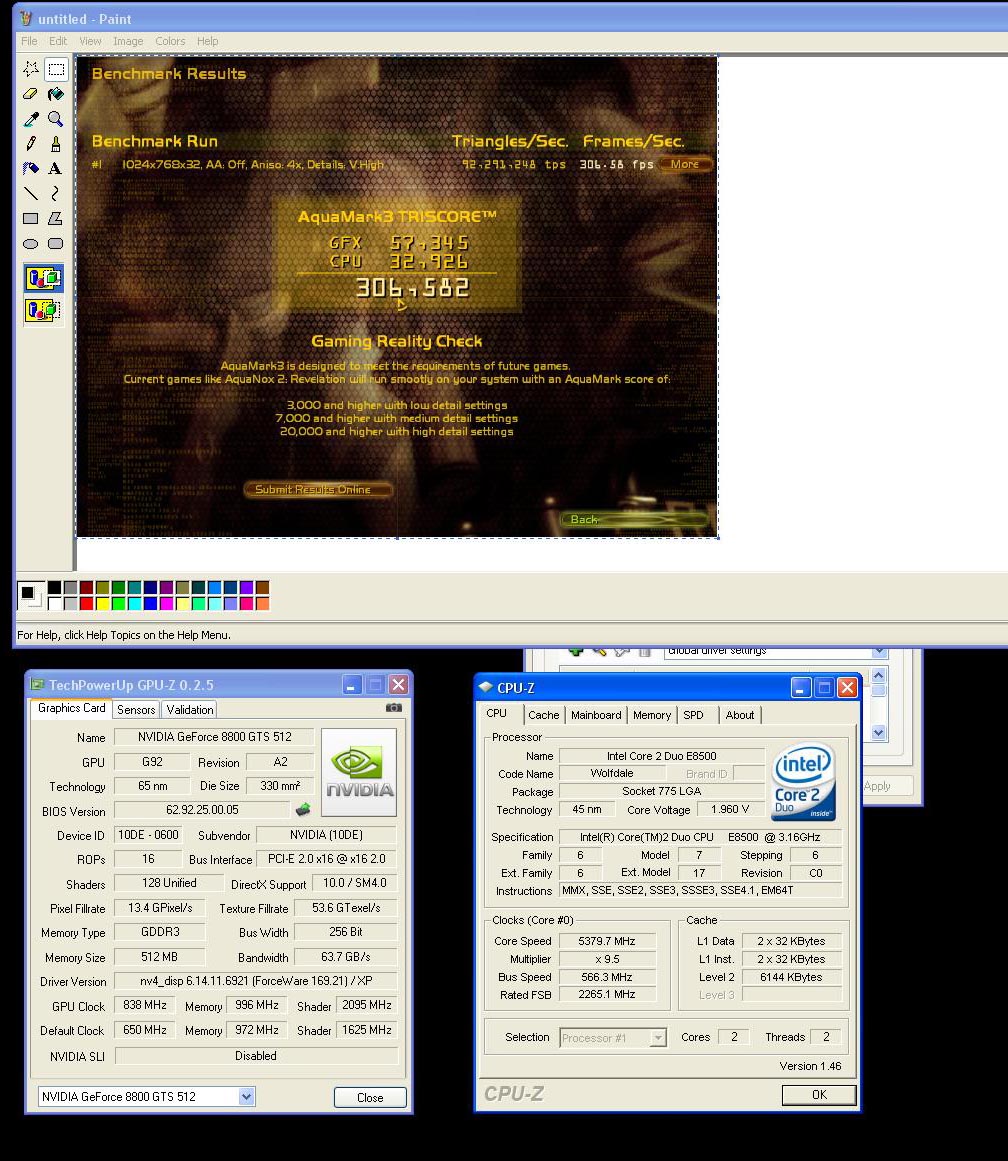Choose the transparent selection option in toolbox
This screenshot has width=1008, height=1161.
[x=44, y=310]
